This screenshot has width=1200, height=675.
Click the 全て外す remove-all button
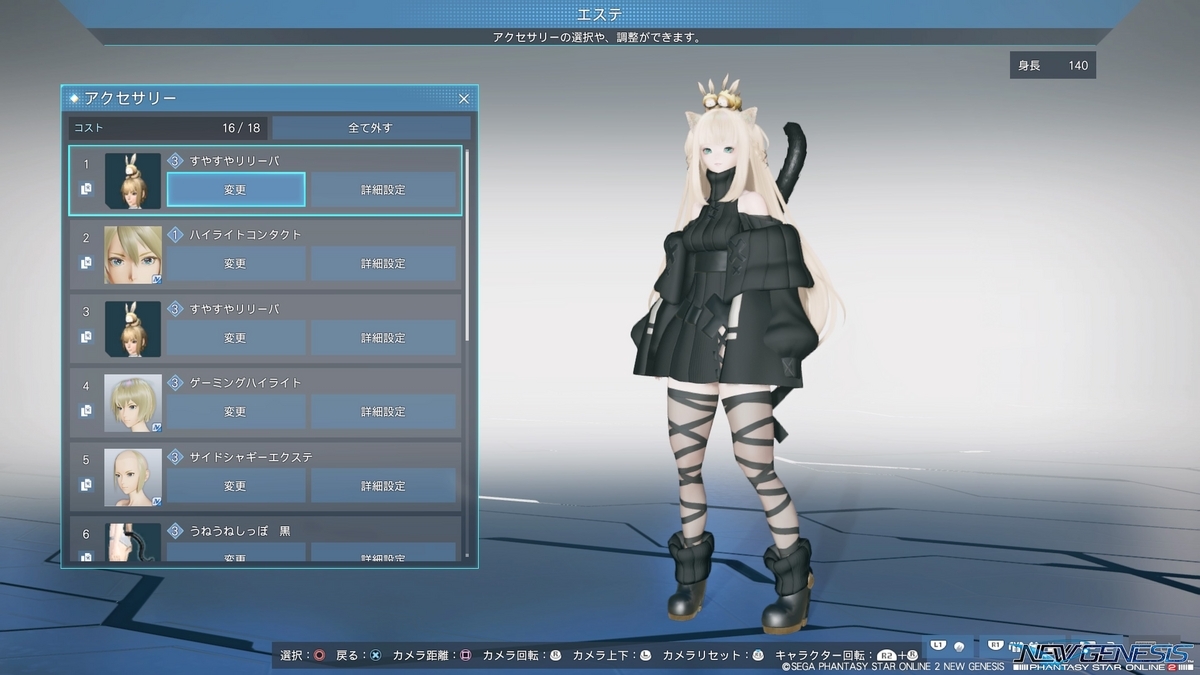(371, 128)
